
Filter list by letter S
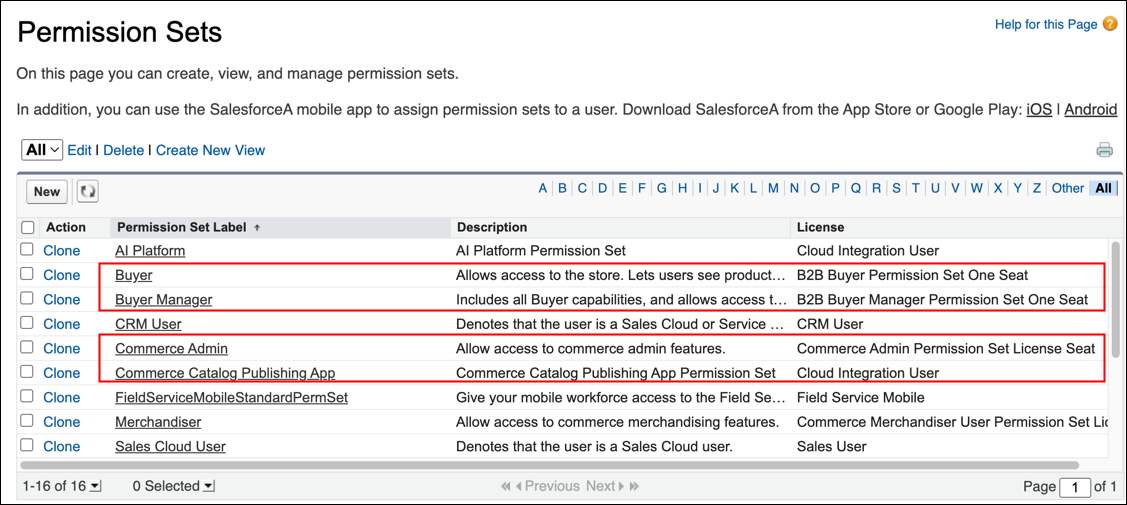(896, 188)
